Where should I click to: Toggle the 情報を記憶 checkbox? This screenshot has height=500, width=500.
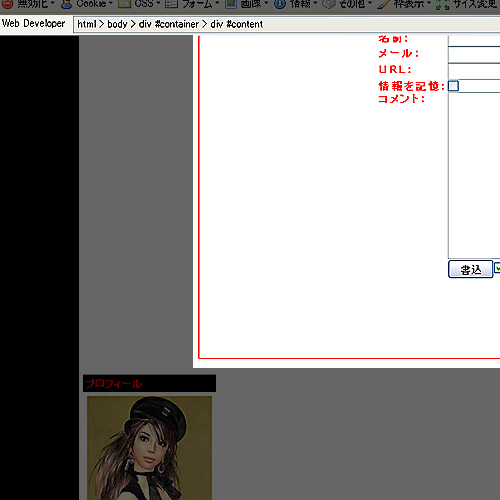click(453, 86)
